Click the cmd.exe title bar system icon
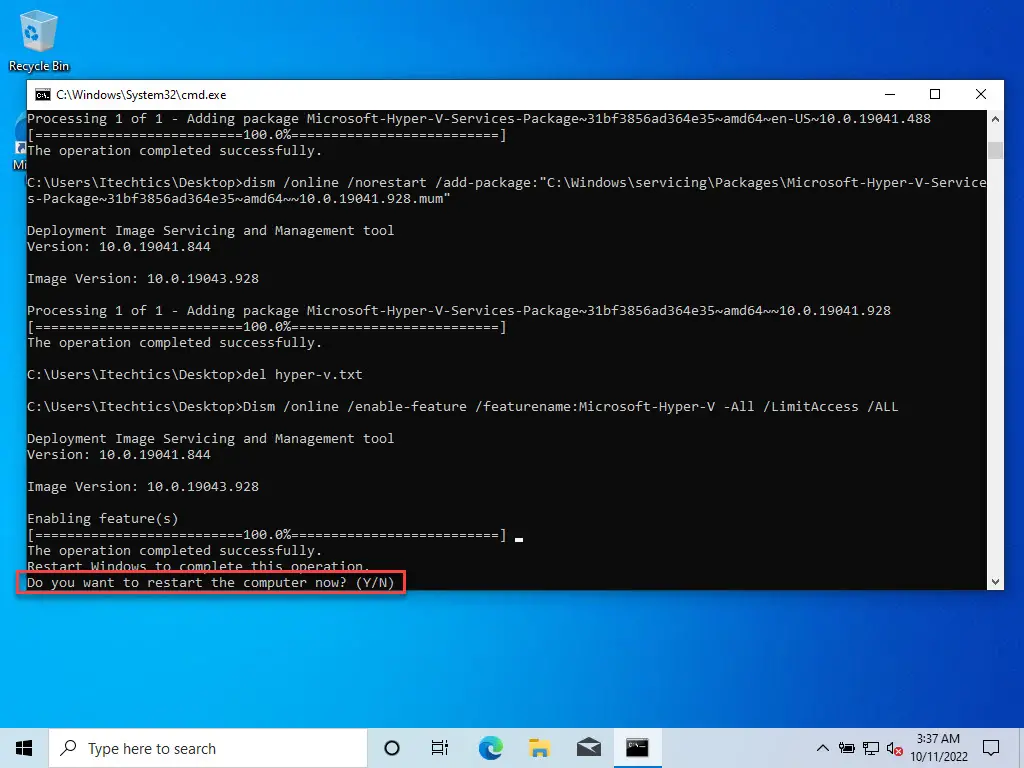Viewport: 1024px width, 768px height. (x=43, y=95)
